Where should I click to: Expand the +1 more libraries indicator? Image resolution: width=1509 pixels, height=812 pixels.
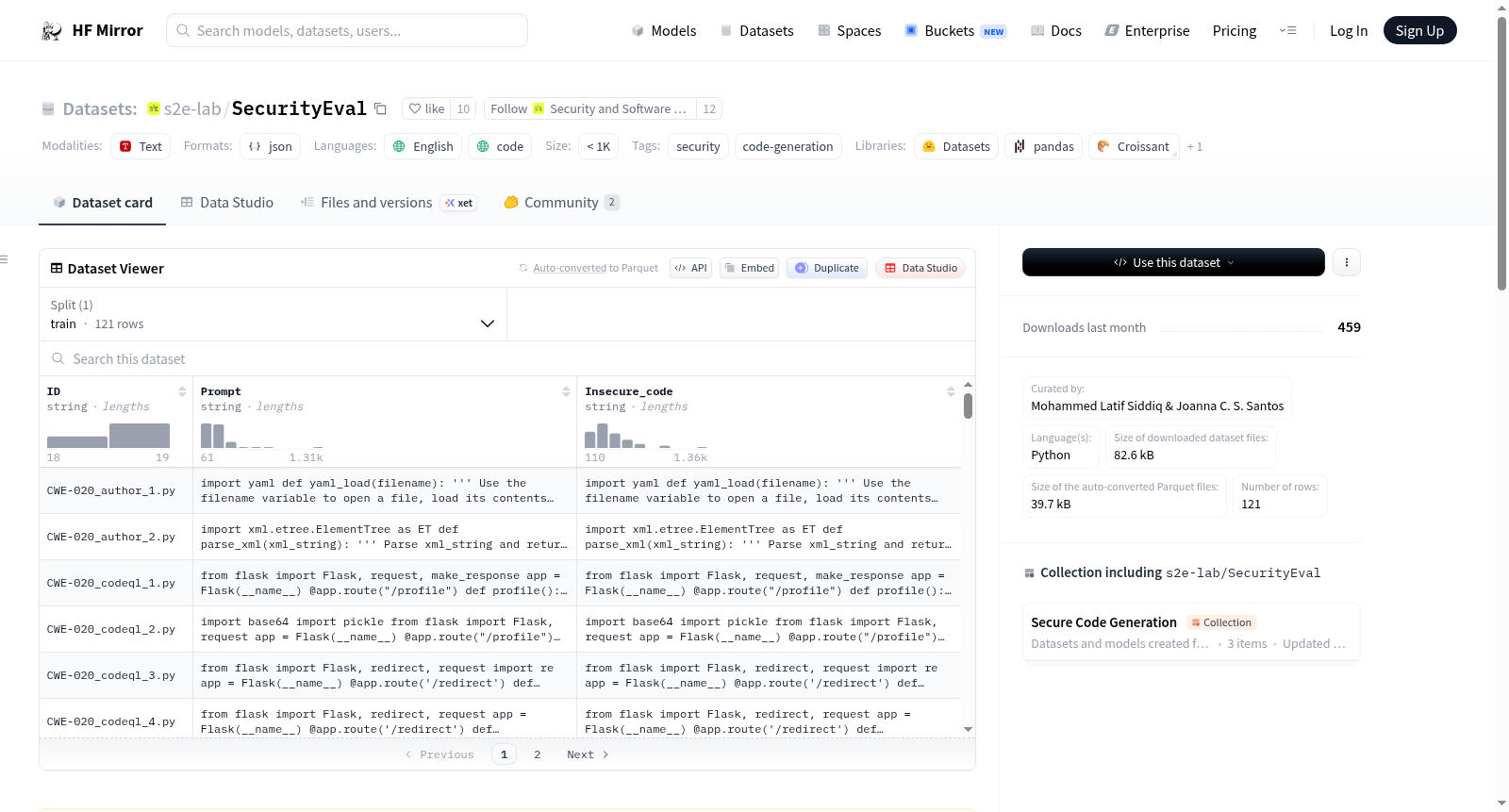(x=1194, y=147)
